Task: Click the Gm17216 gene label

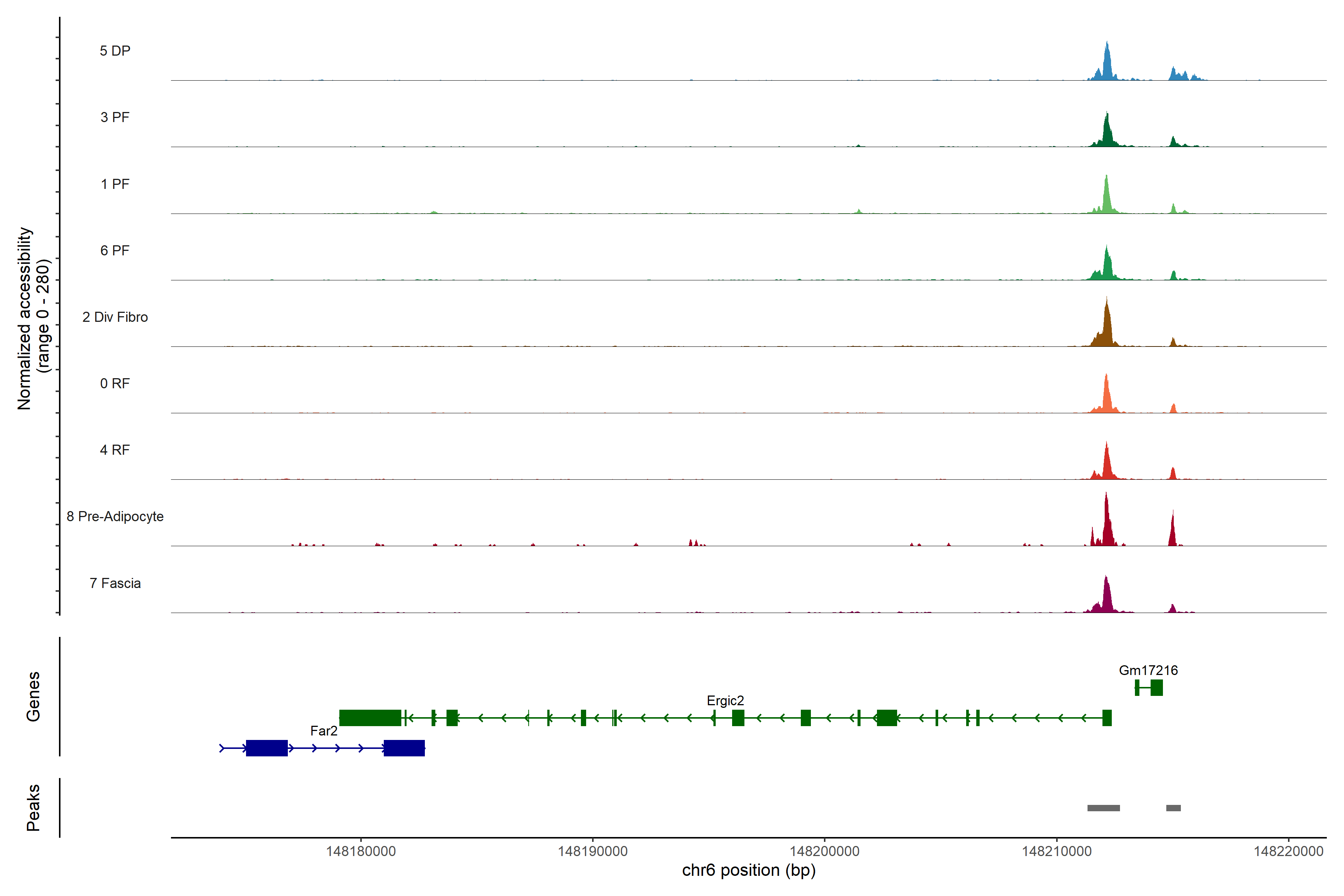Action: [1148, 670]
